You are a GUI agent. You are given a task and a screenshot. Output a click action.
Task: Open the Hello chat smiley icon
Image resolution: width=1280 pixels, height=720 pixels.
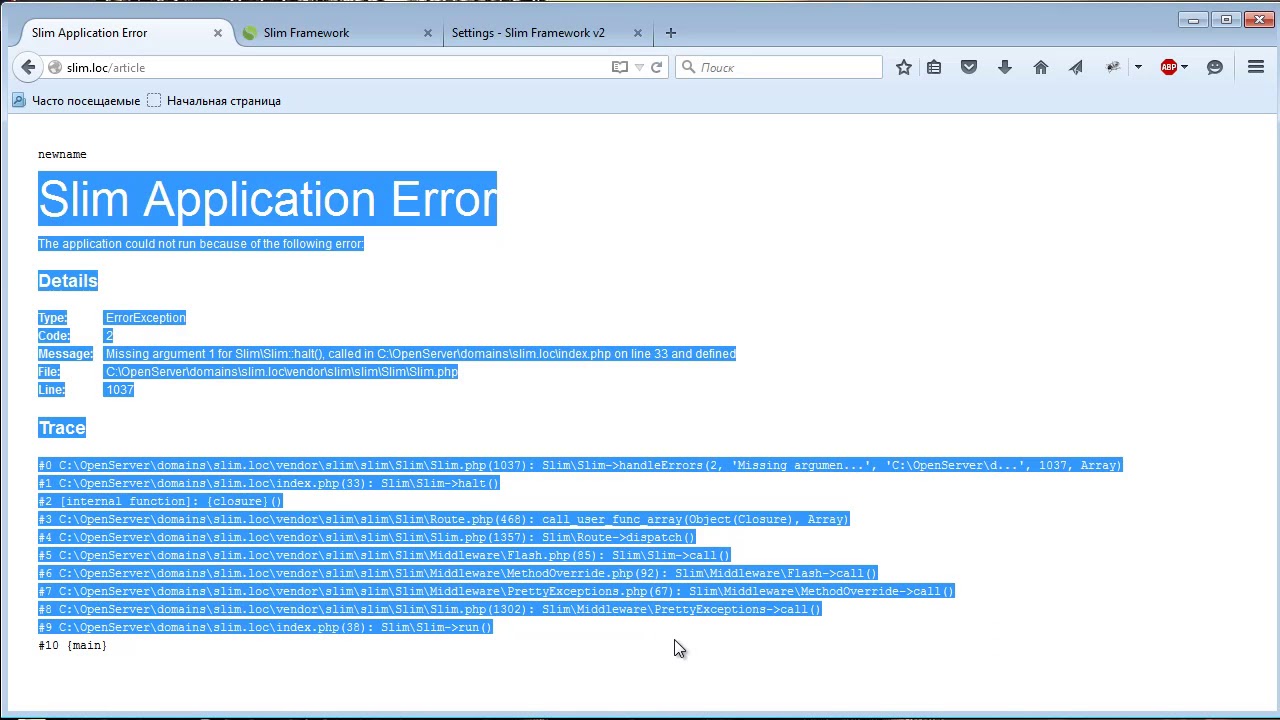point(1215,67)
